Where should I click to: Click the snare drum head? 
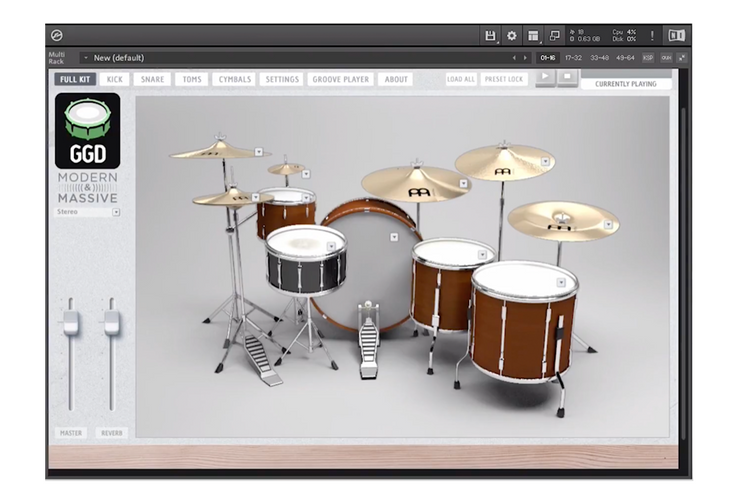click(x=306, y=240)
